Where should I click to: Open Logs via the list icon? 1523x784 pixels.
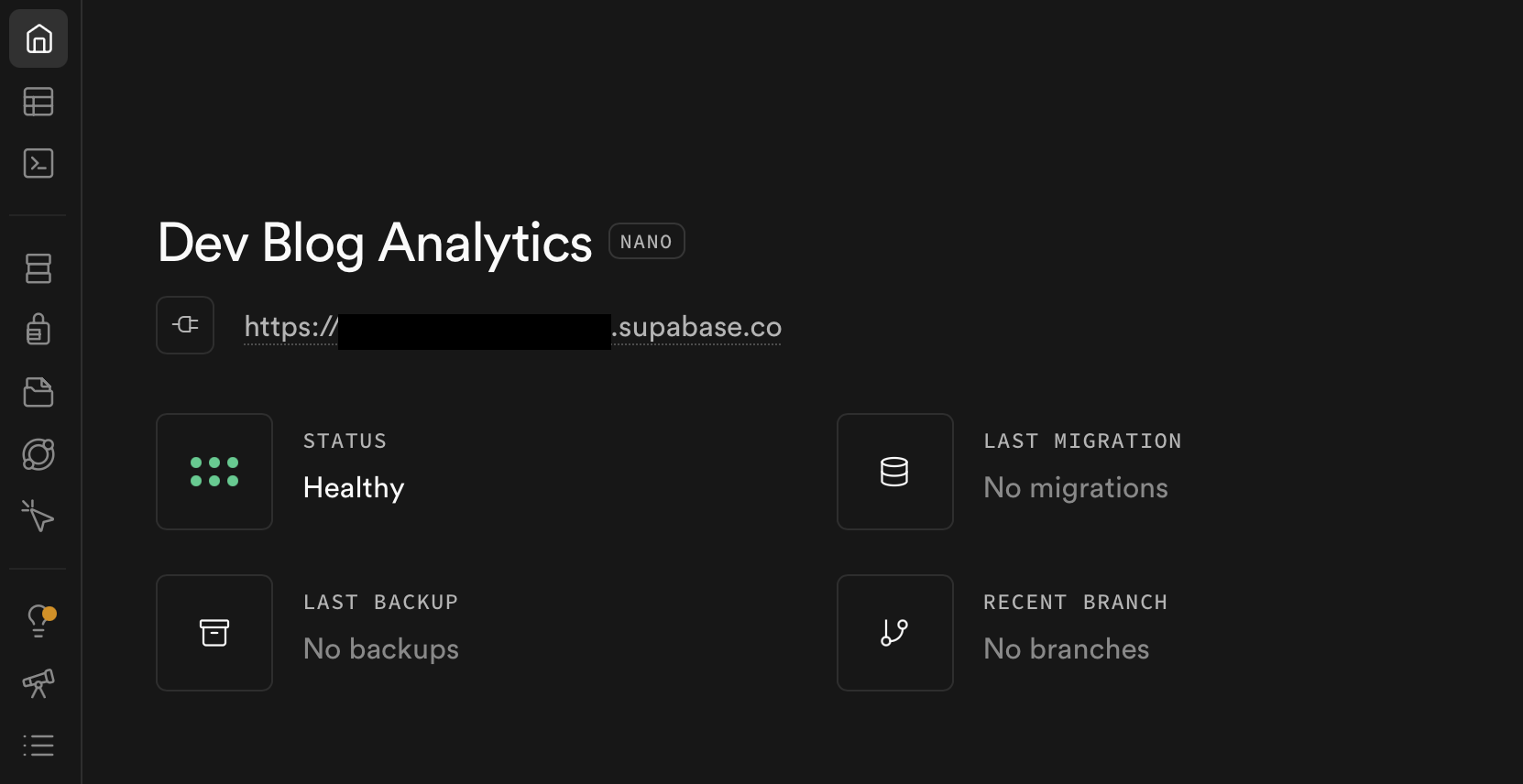[x=38, y=746]
